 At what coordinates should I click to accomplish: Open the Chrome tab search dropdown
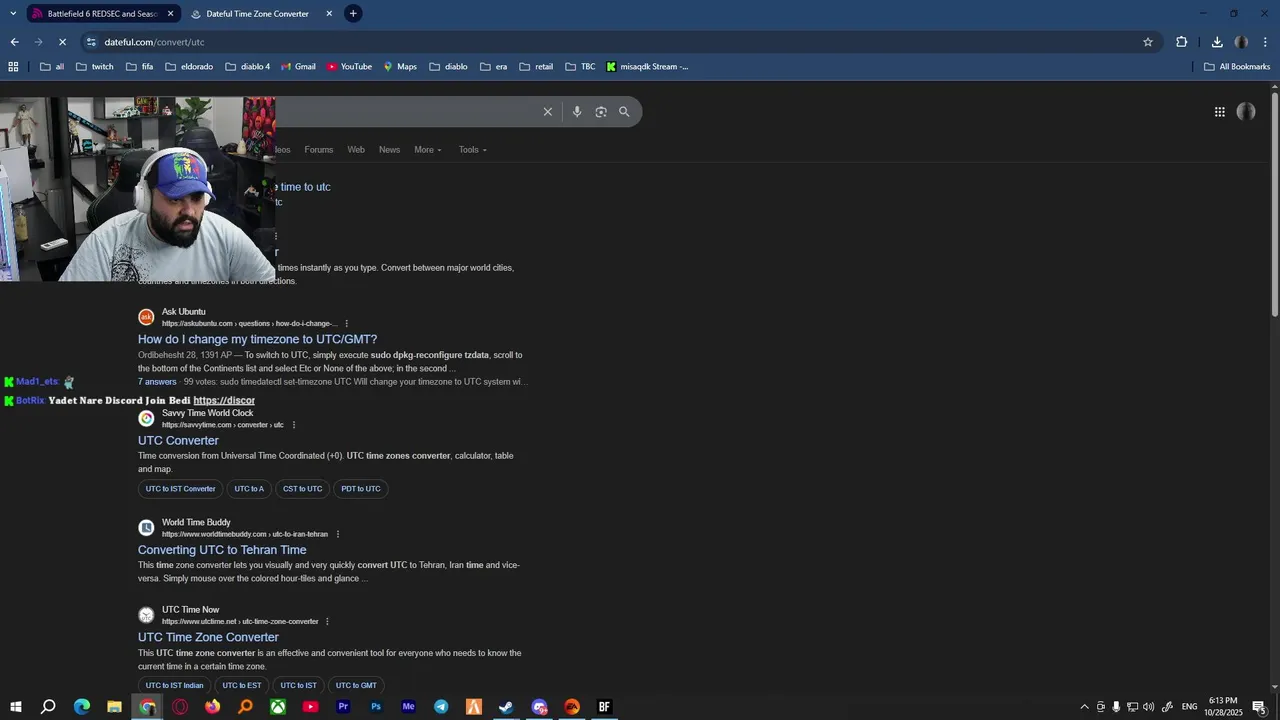13,14
